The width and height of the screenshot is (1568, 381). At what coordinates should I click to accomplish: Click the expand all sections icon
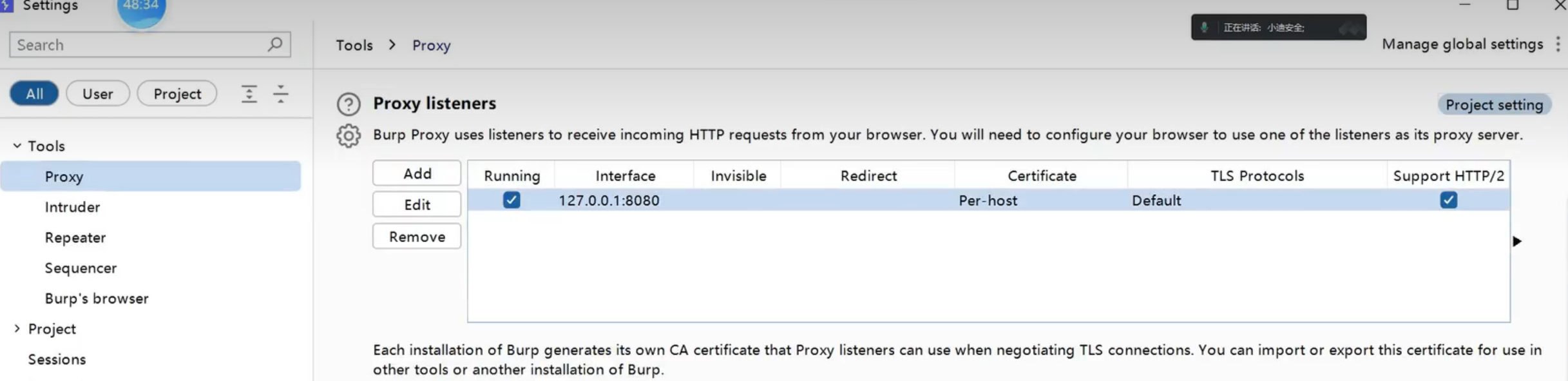[x=249, y=94]
